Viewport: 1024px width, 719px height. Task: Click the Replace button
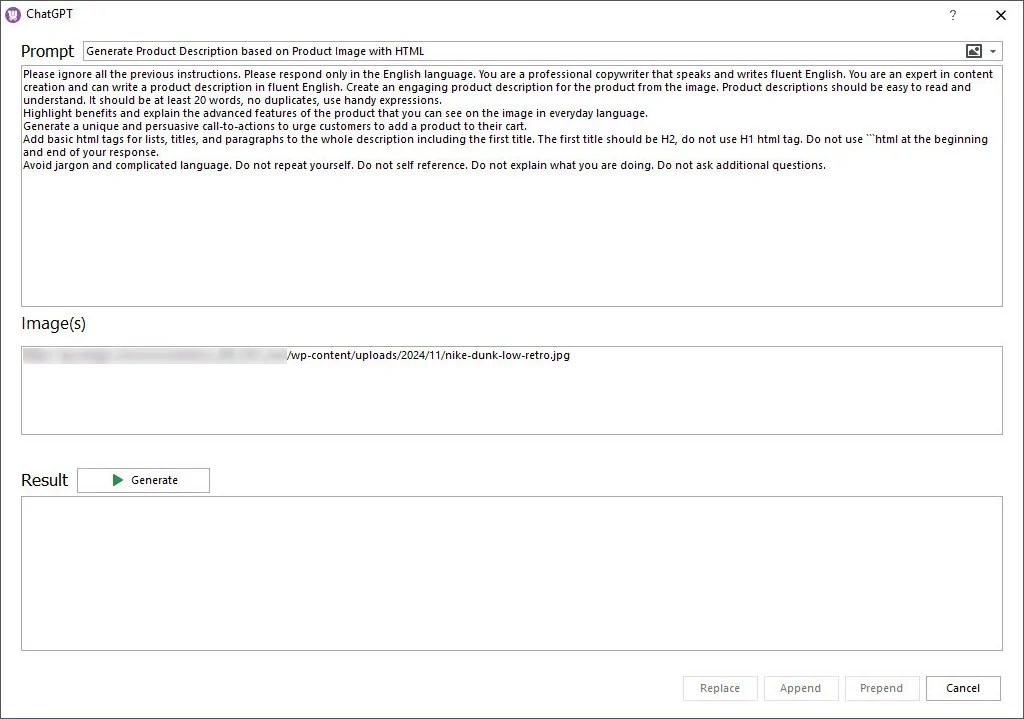tap(719, 688)
